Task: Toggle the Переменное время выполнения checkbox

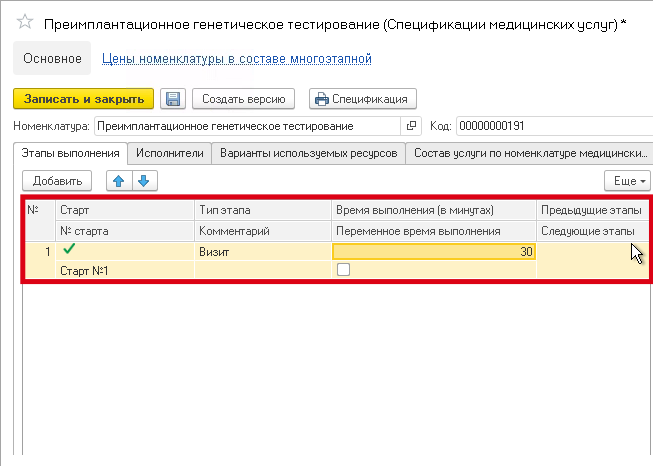Action: pos(343,270)
